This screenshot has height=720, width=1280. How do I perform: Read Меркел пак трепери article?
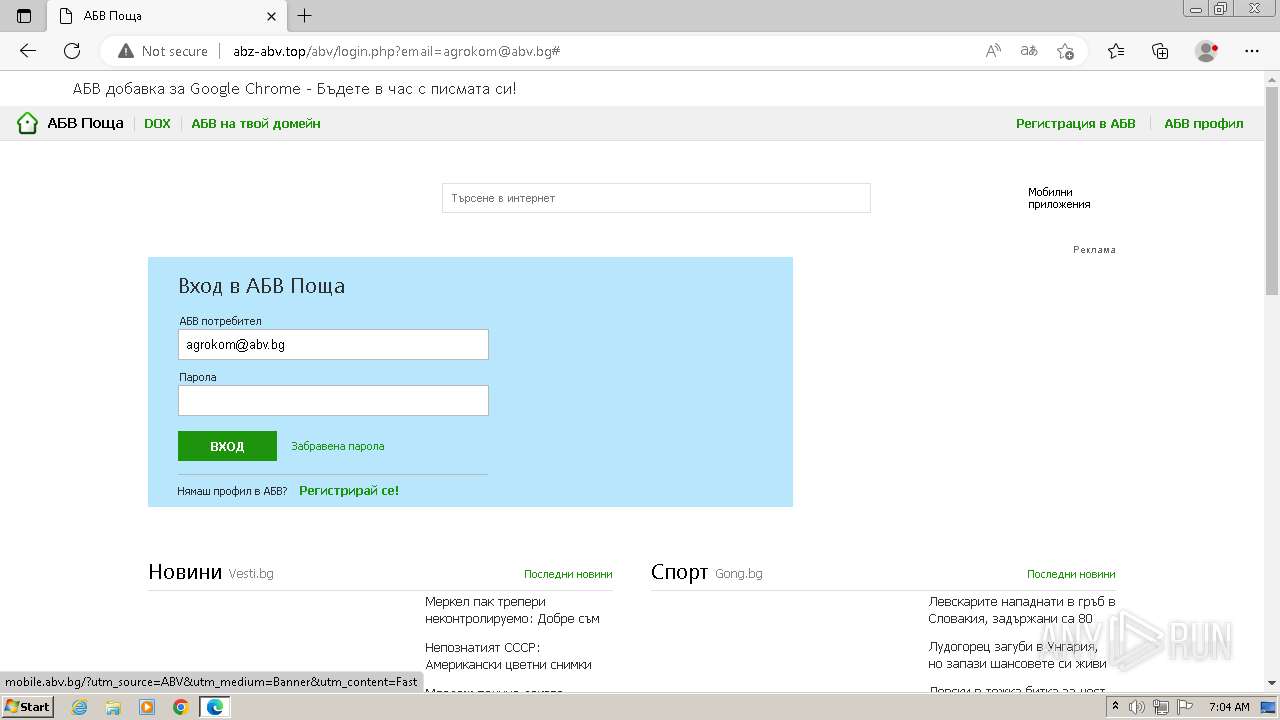coord(512,610)
